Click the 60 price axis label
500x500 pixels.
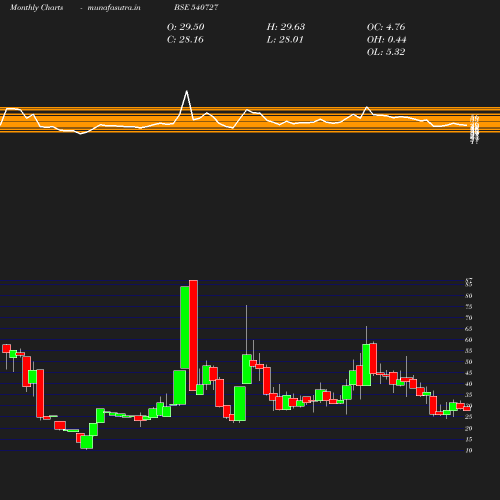(469, 340)
